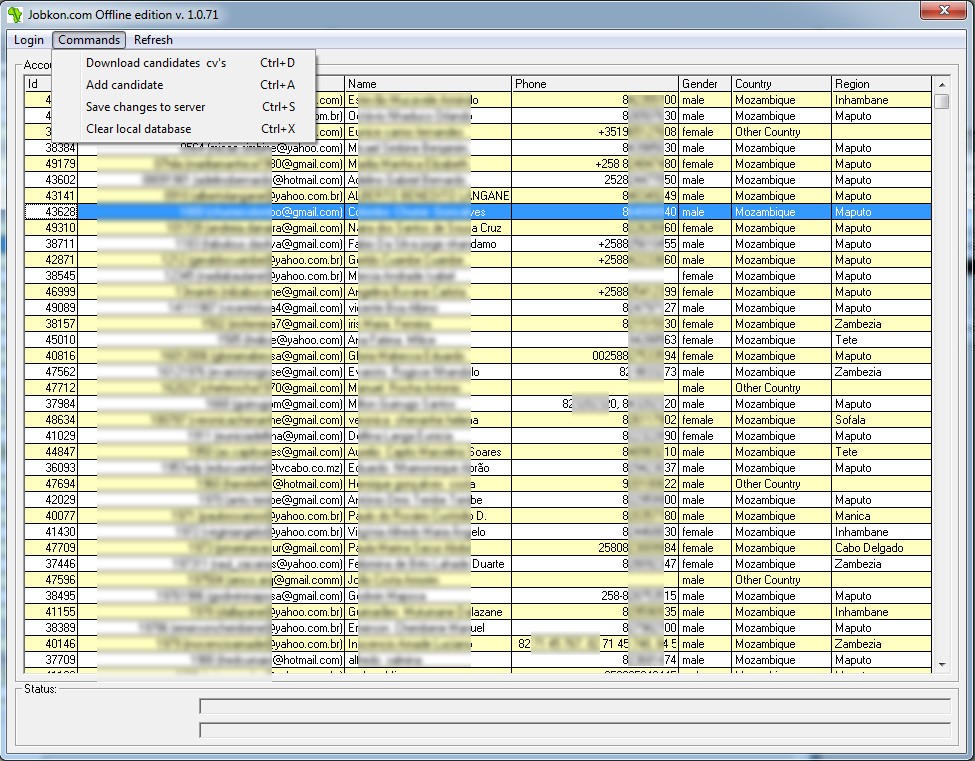Click Id cell 38545
The height and width of the screenshot is (761, 975).
tap(51, 276)
